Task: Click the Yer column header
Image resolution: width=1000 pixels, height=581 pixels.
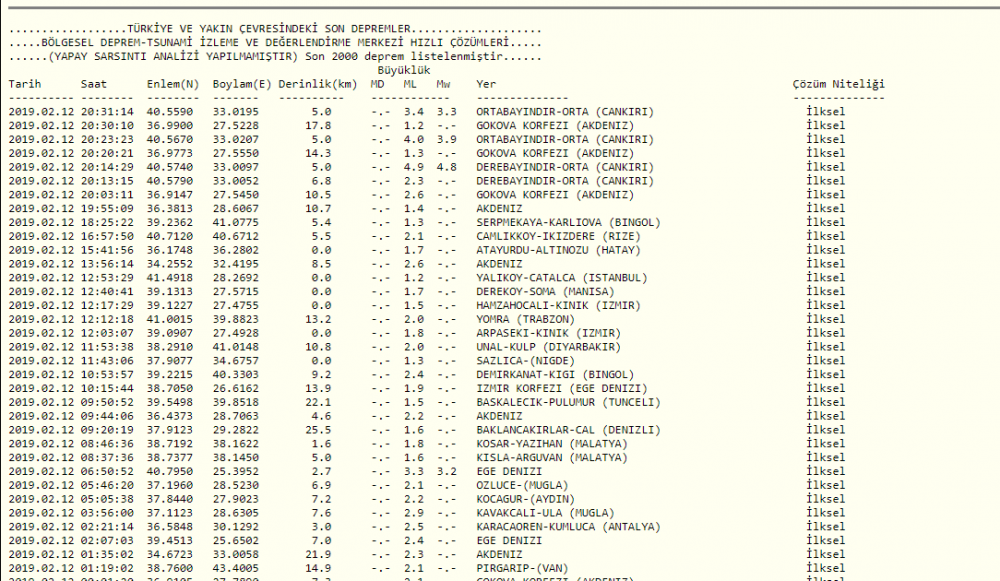Action: pos(486,84)
